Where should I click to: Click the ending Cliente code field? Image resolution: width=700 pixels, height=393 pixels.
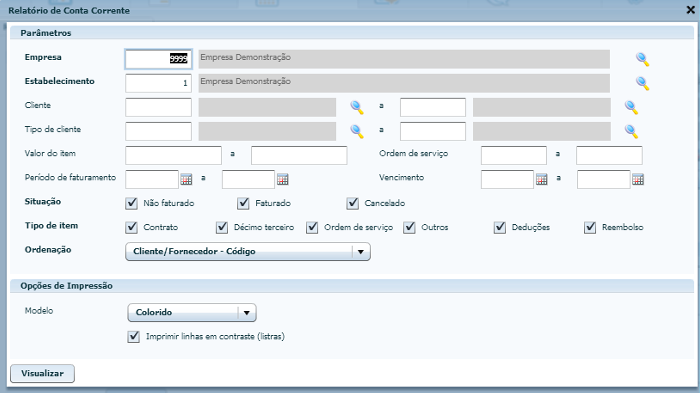(433, 107)
